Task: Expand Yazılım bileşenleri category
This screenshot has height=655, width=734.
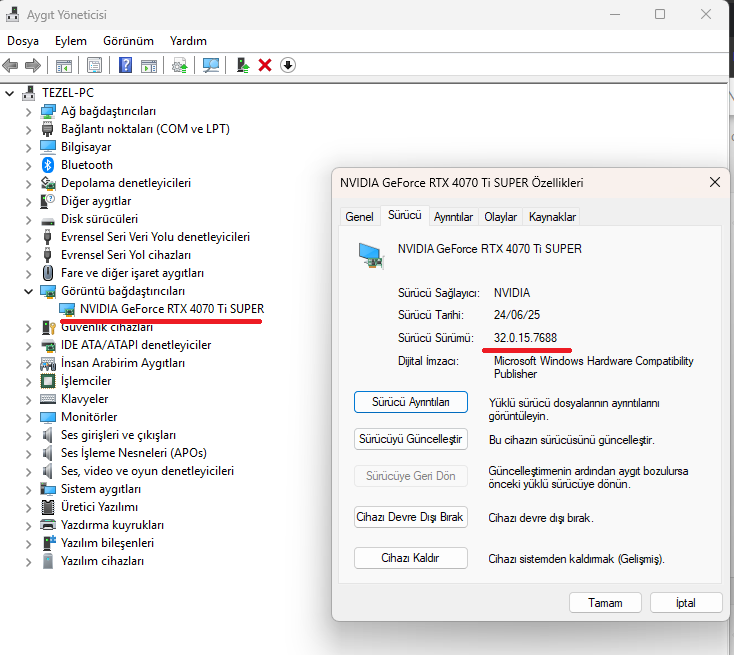Action: coord(29,544)
